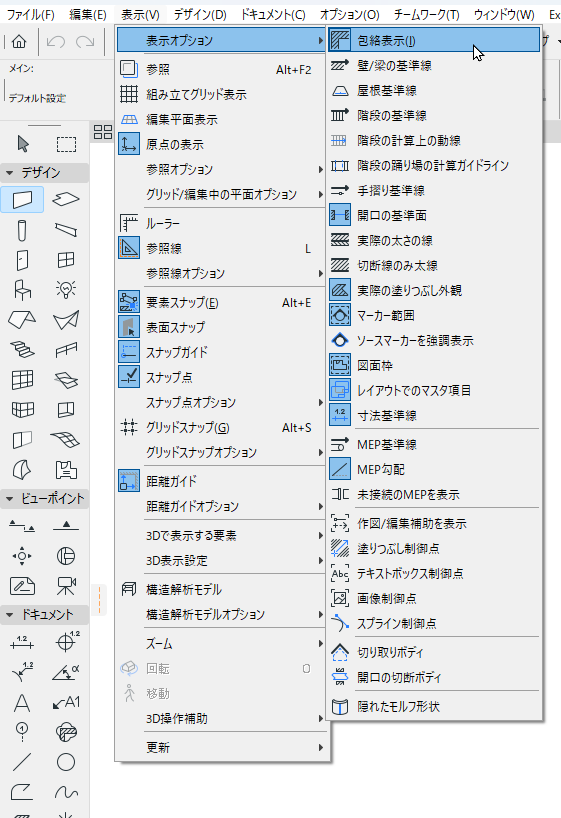Screen dimensions: 561x818
Task: Open the デザイン(D) menu
Action: point(200,15)
